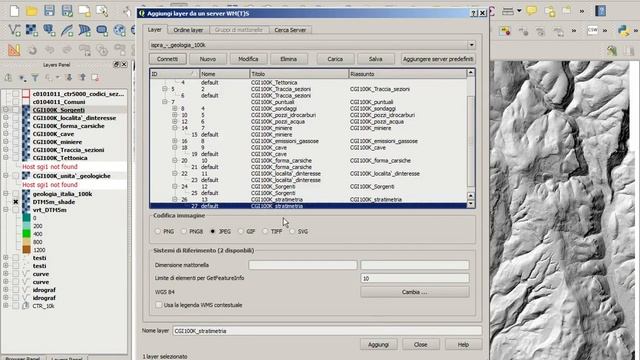Select the JPEG image encoding
Image resolution: width=640 pixels, height=360 pixels.
pyautogui.click(x=213, y=231)
